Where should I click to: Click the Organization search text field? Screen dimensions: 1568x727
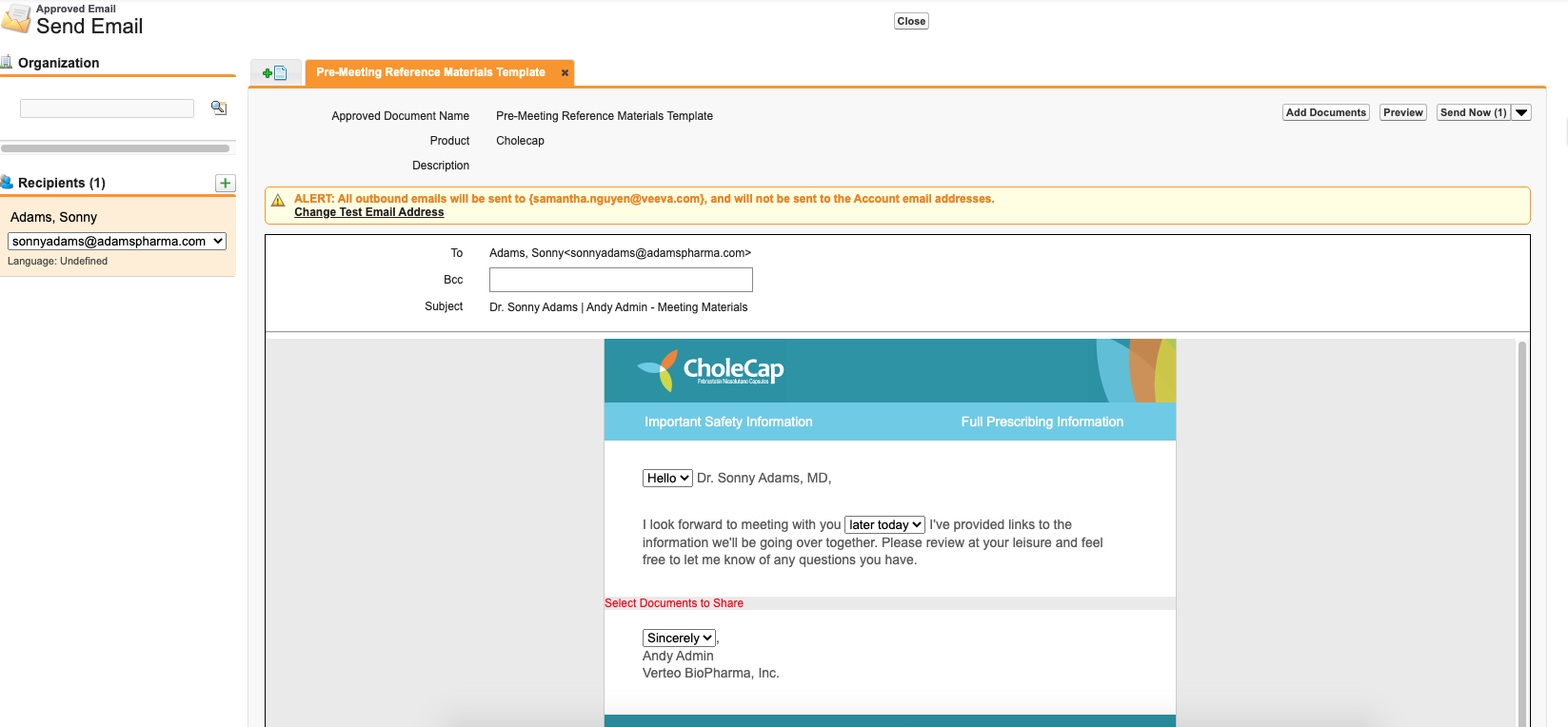coord(107,108)
